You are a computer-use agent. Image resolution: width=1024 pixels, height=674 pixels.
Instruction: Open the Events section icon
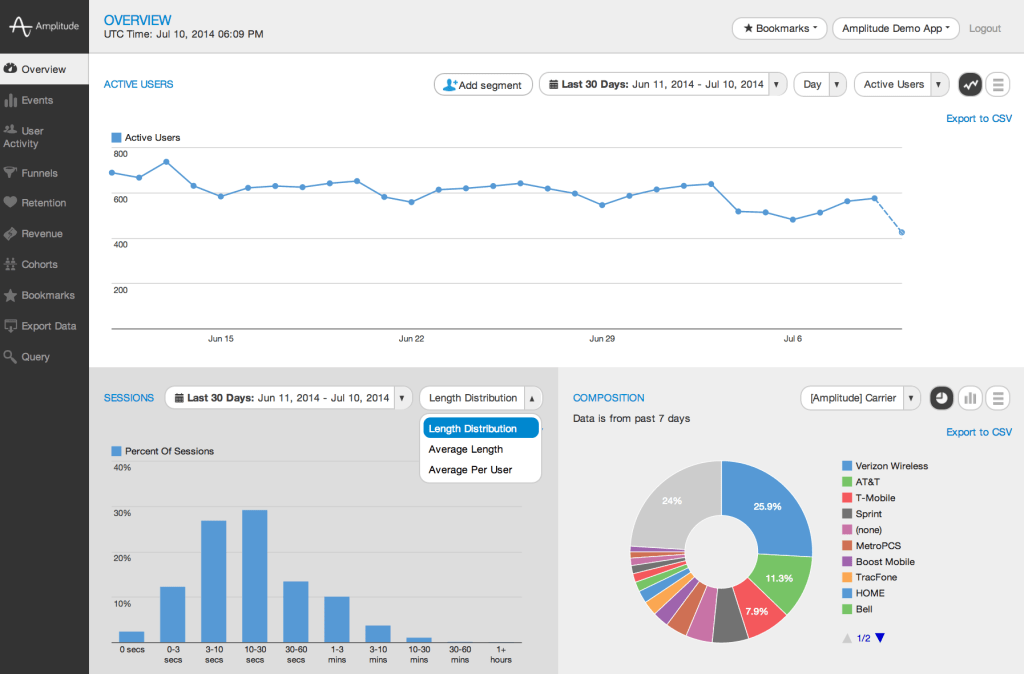pos(11,100)
